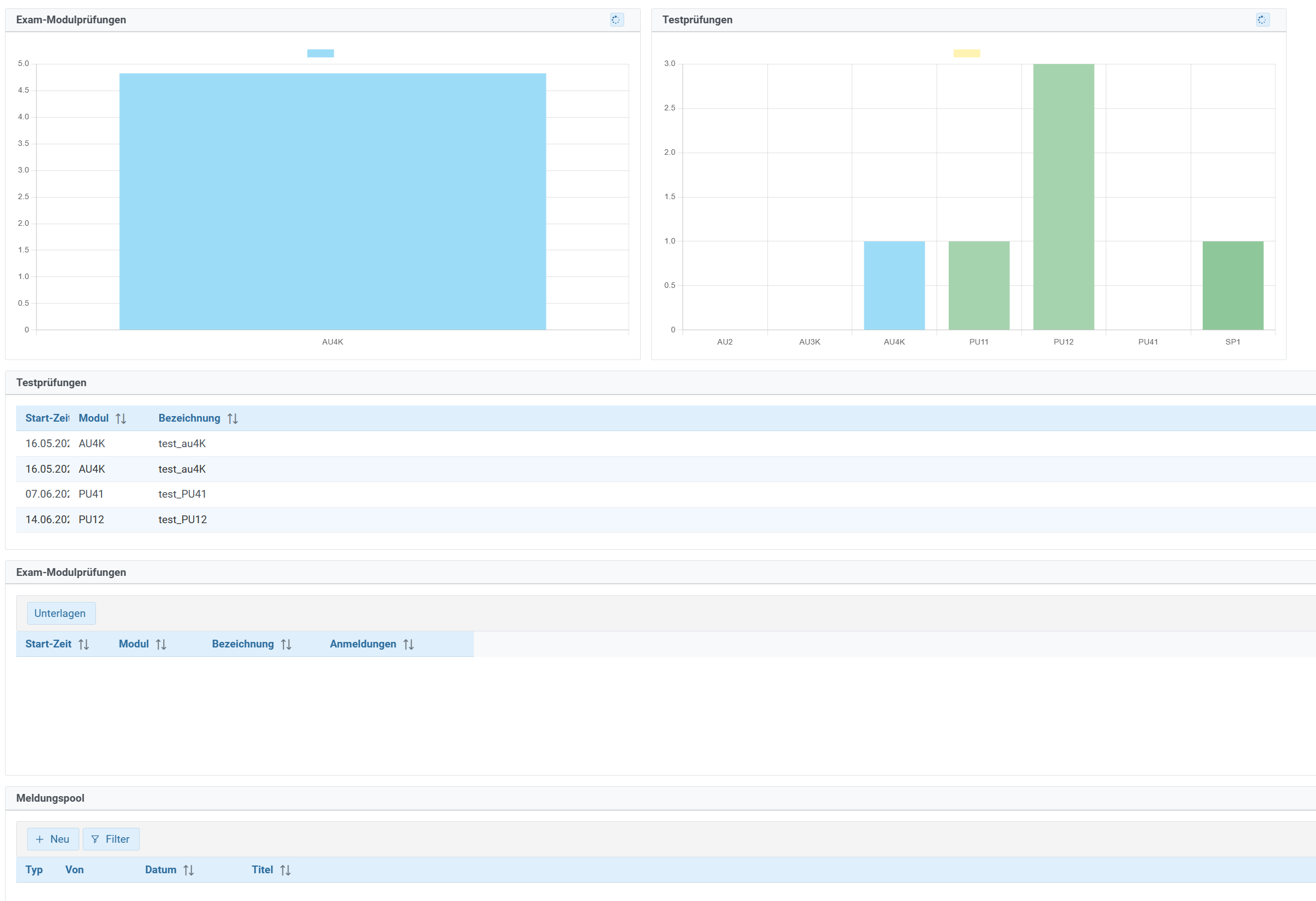Click the SP1 bar in Testprüfungen chart
1316x901 pixels.
coord(1233,286)
